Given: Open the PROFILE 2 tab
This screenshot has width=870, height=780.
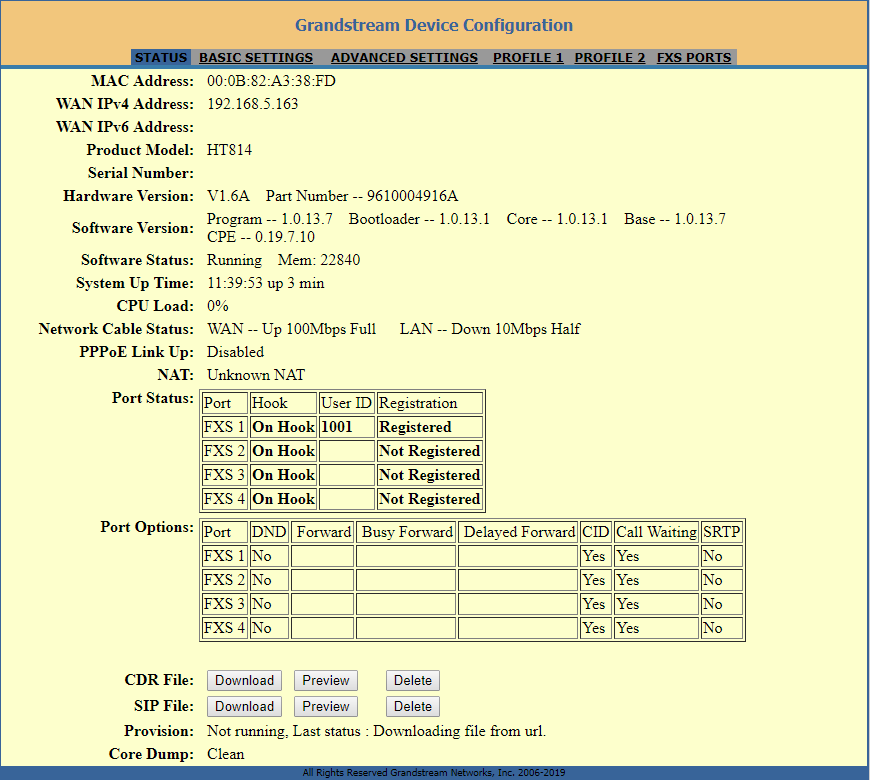Looking at the screenshot, I should point(610,58).
